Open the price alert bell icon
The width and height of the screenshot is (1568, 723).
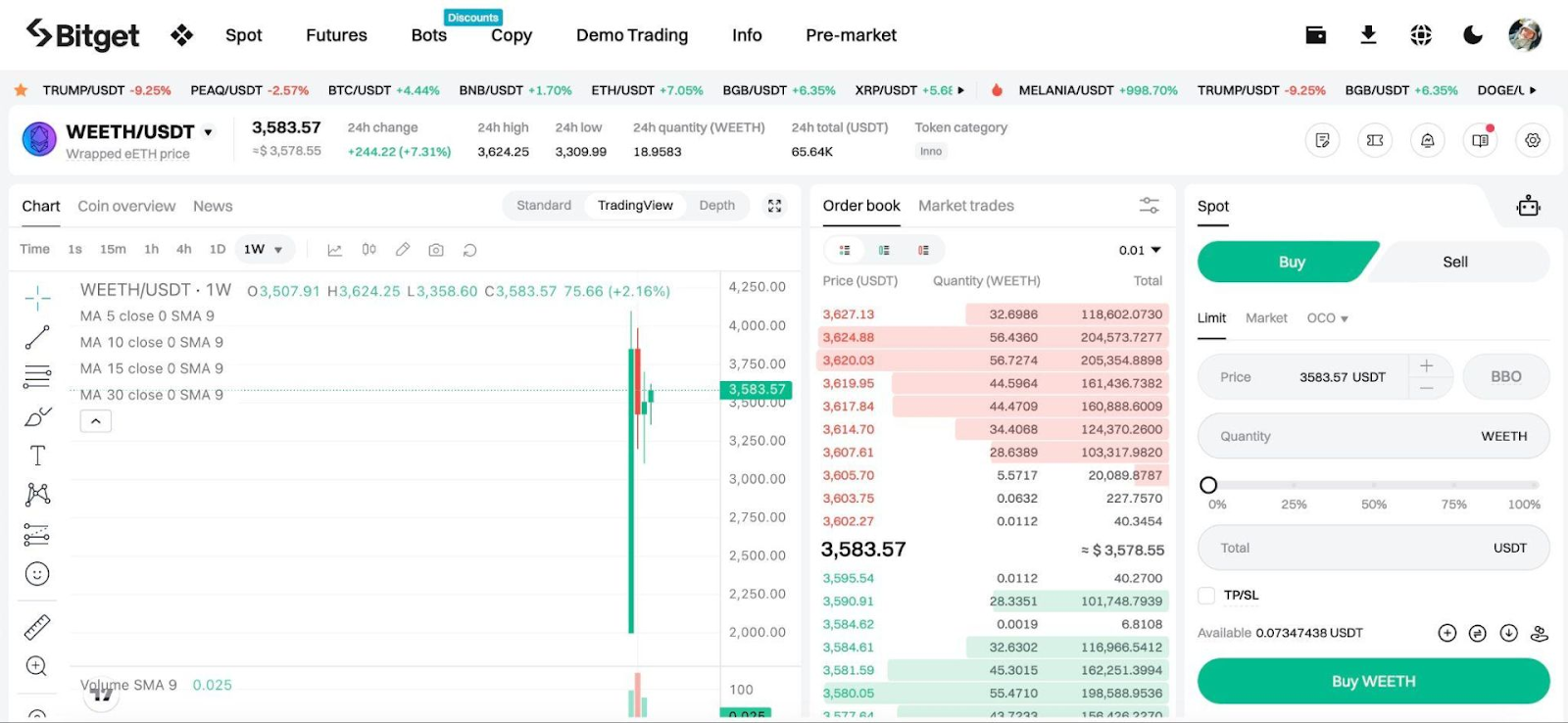(1428, 140)
